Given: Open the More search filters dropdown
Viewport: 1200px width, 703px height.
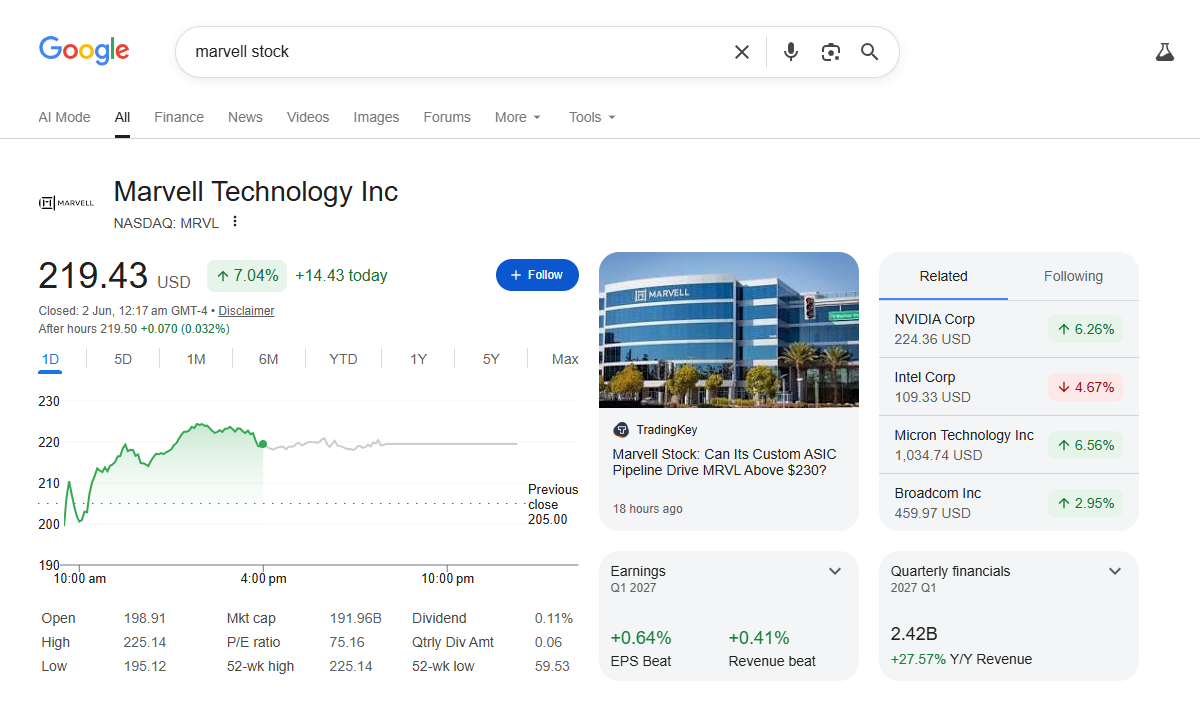Looking at the screenshot, I should click(x=518, y=117).
